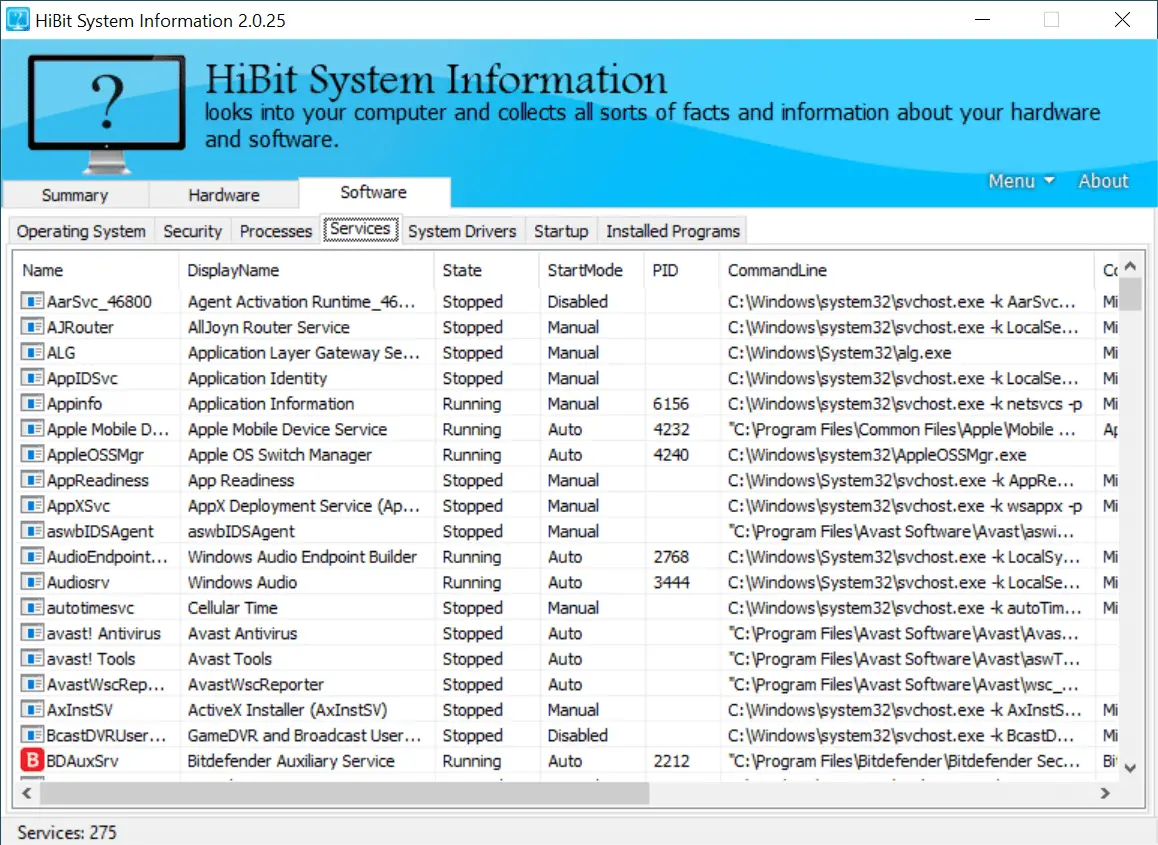Image resolution: width=1158 pixels, height=845 pixels.
Task: Open the System Drivers subtab
Action: coord(462,231)
